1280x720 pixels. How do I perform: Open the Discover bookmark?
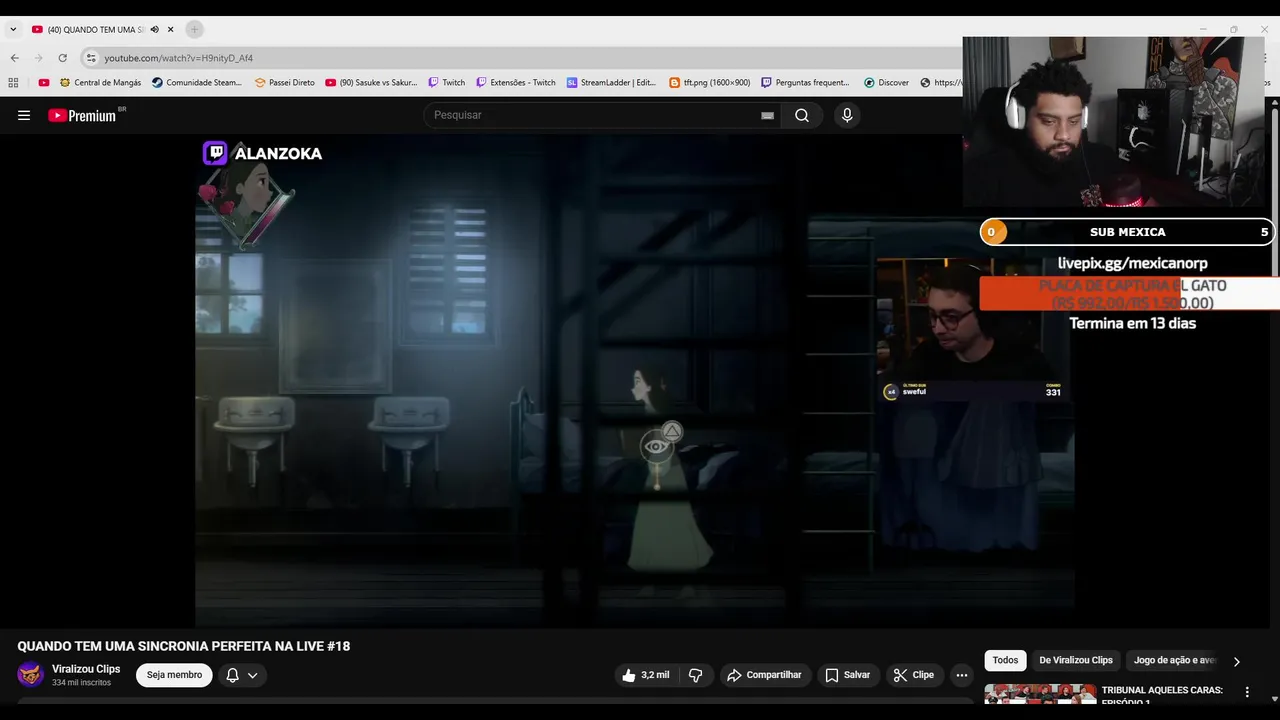(x=887, y=83)
